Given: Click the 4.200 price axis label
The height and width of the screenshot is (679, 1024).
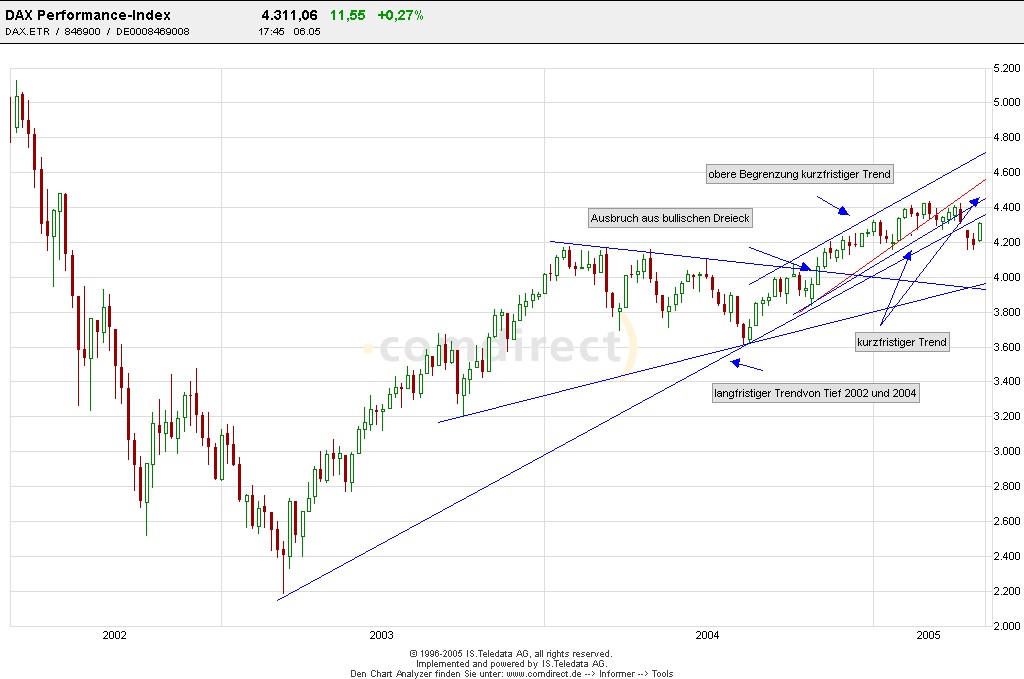Looking at the screenshot, I should pyautogui.click(x=1006, y=242).
